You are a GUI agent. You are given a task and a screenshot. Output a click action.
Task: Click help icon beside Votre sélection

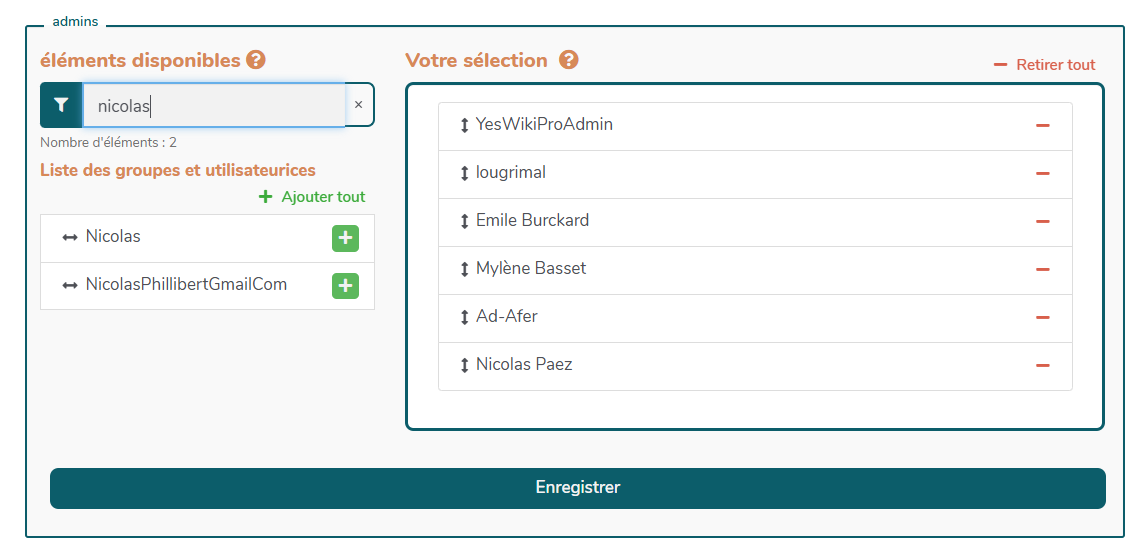[x=569, y=60]
